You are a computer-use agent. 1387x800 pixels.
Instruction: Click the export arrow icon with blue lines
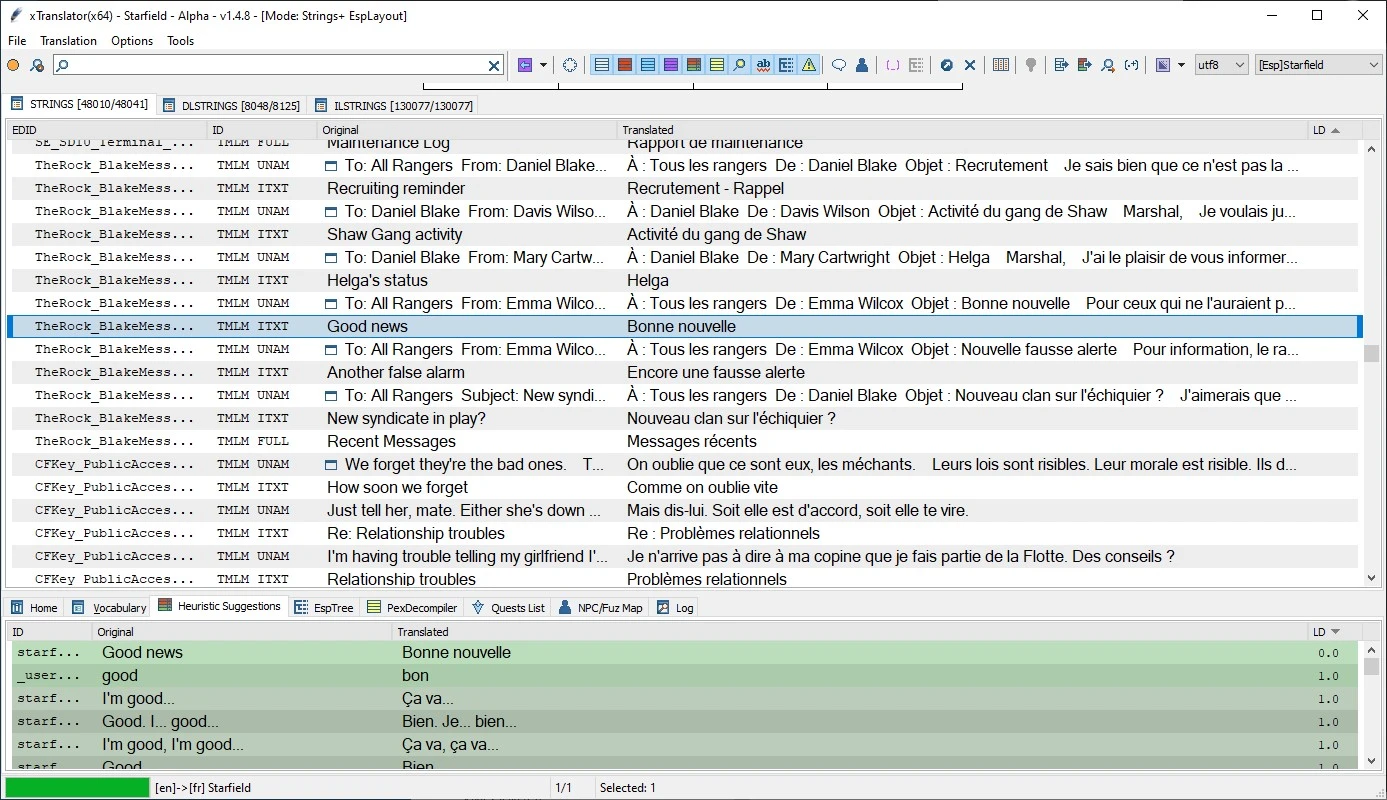pyautogui.click(x=1062, y=65)
